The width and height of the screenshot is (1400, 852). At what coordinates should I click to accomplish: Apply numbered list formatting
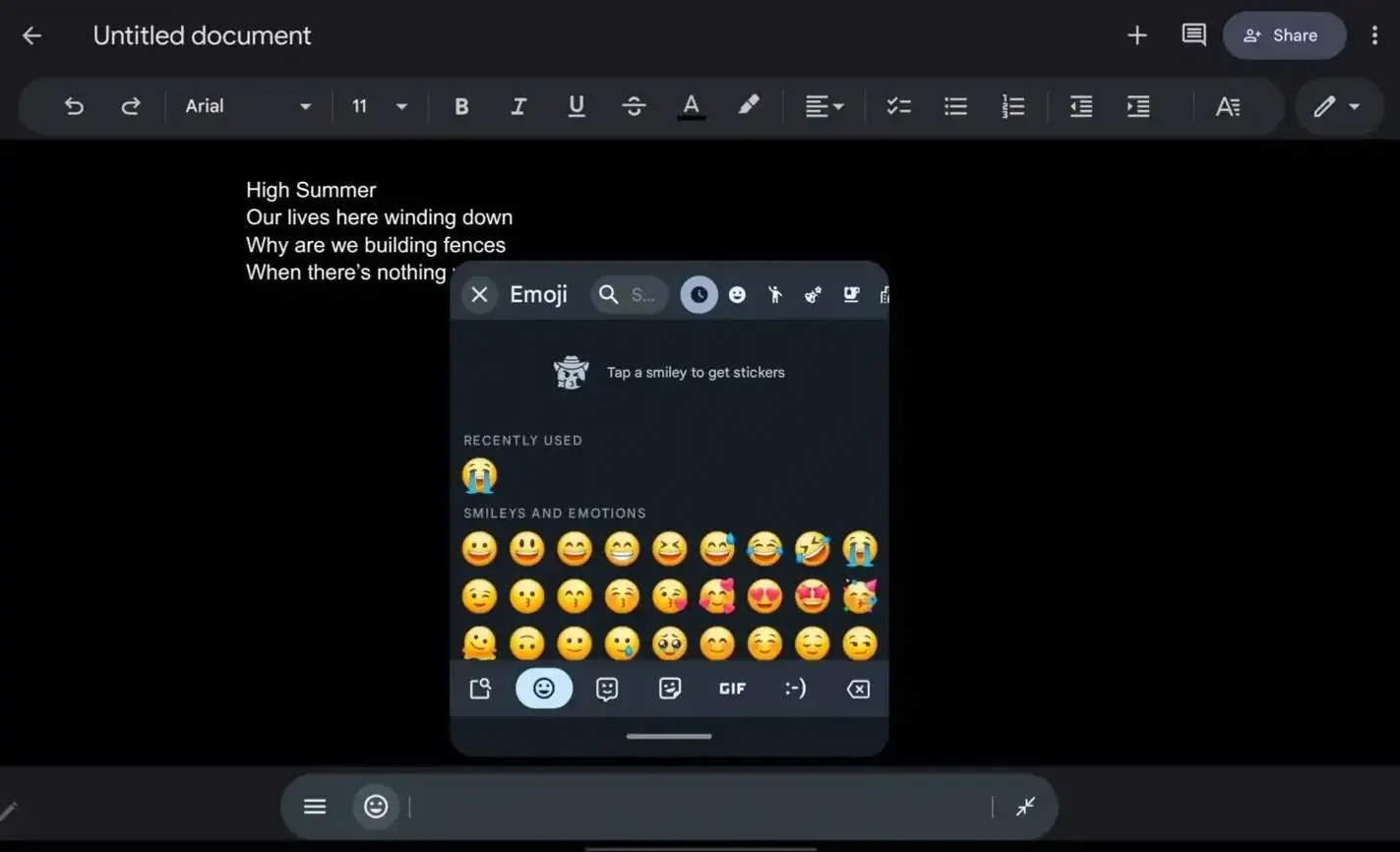point(1012,106)
